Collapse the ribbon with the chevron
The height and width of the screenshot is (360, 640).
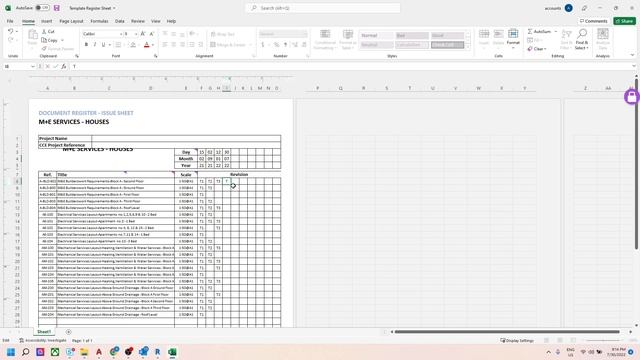coord(632,55)
